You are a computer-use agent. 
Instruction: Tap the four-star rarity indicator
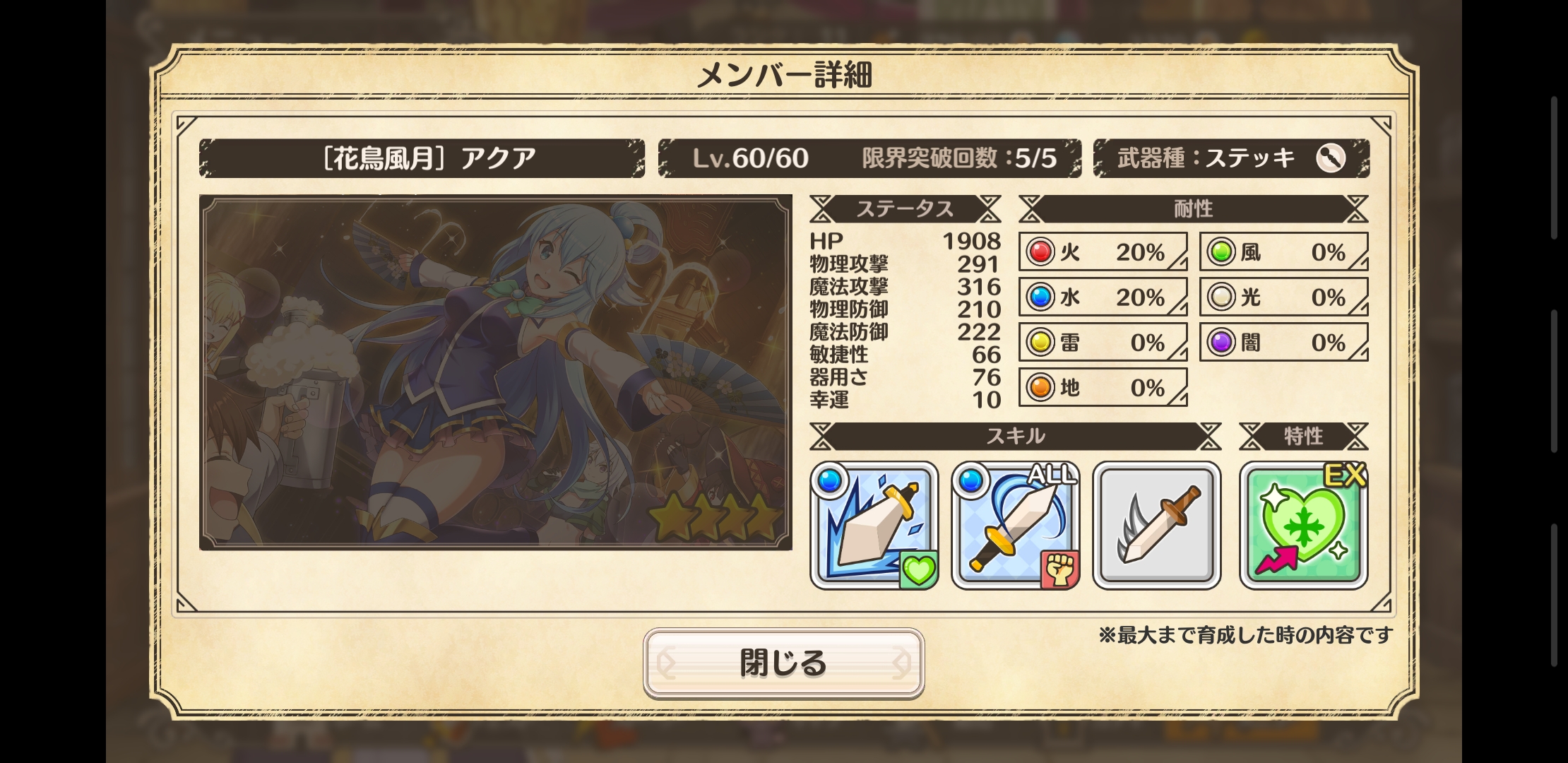[715, 517]
